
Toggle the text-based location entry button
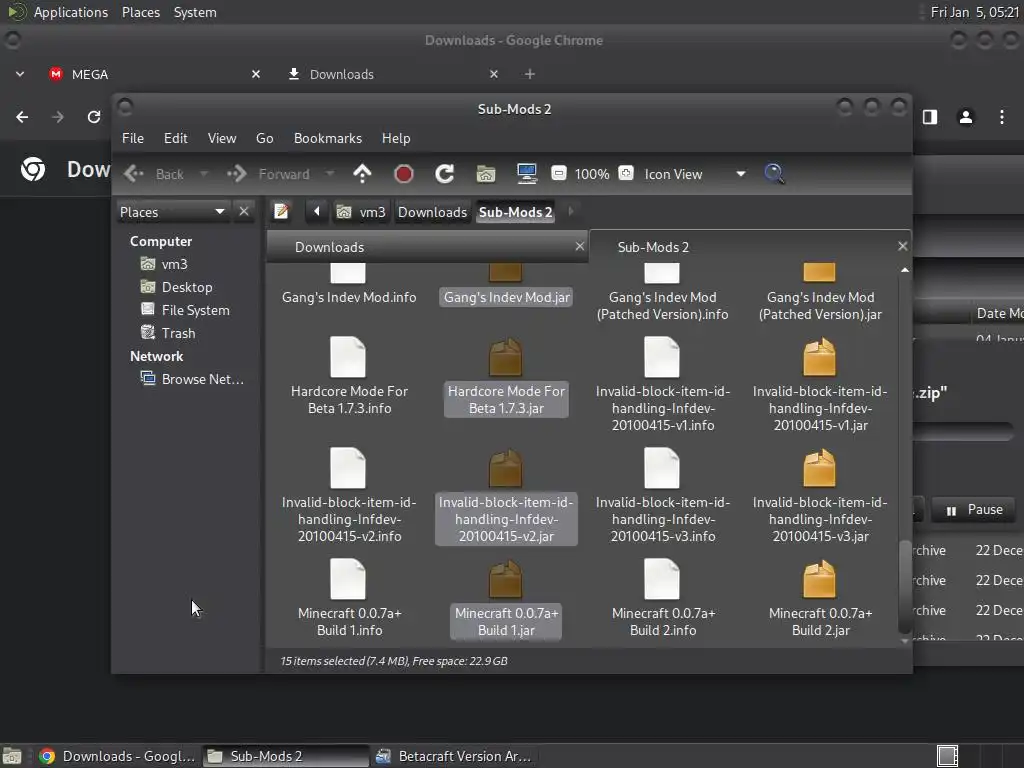[282, 211]
